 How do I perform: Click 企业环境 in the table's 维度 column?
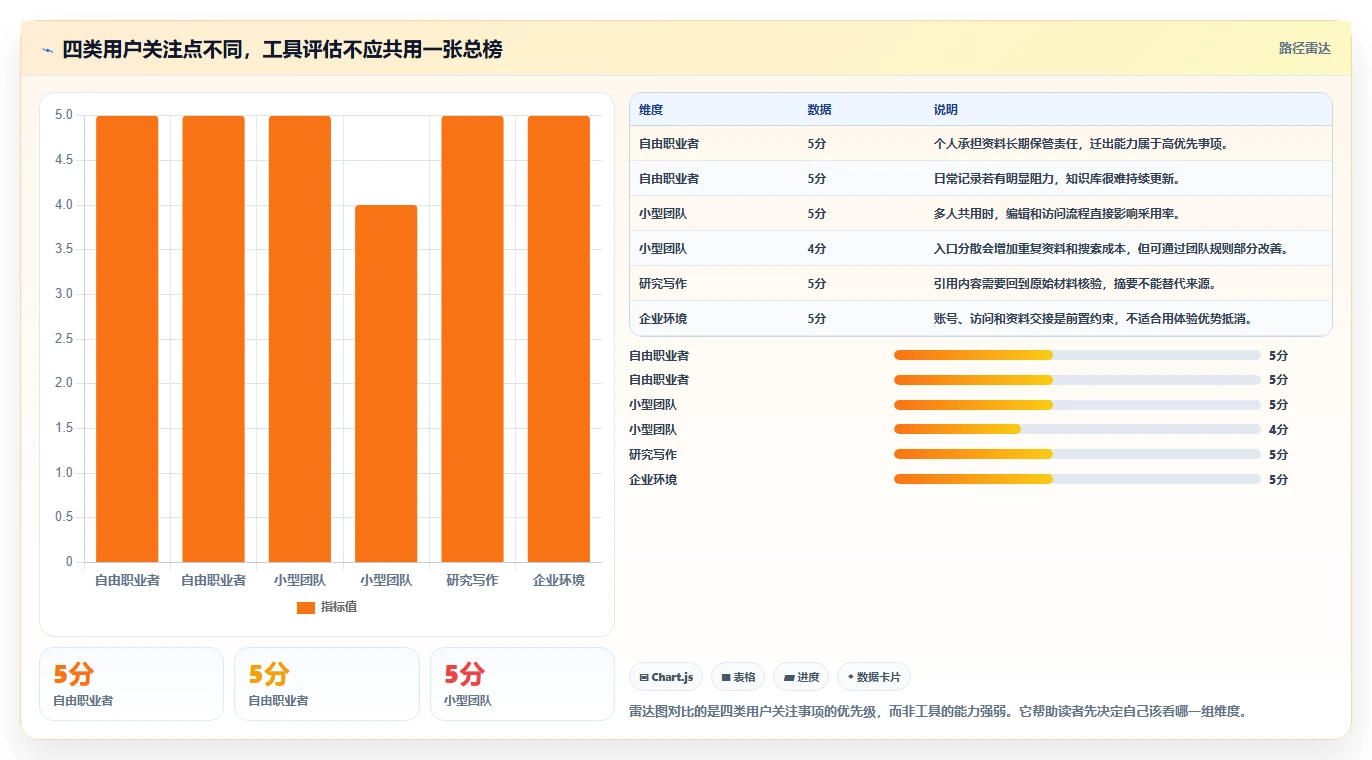tap(663, 319)
